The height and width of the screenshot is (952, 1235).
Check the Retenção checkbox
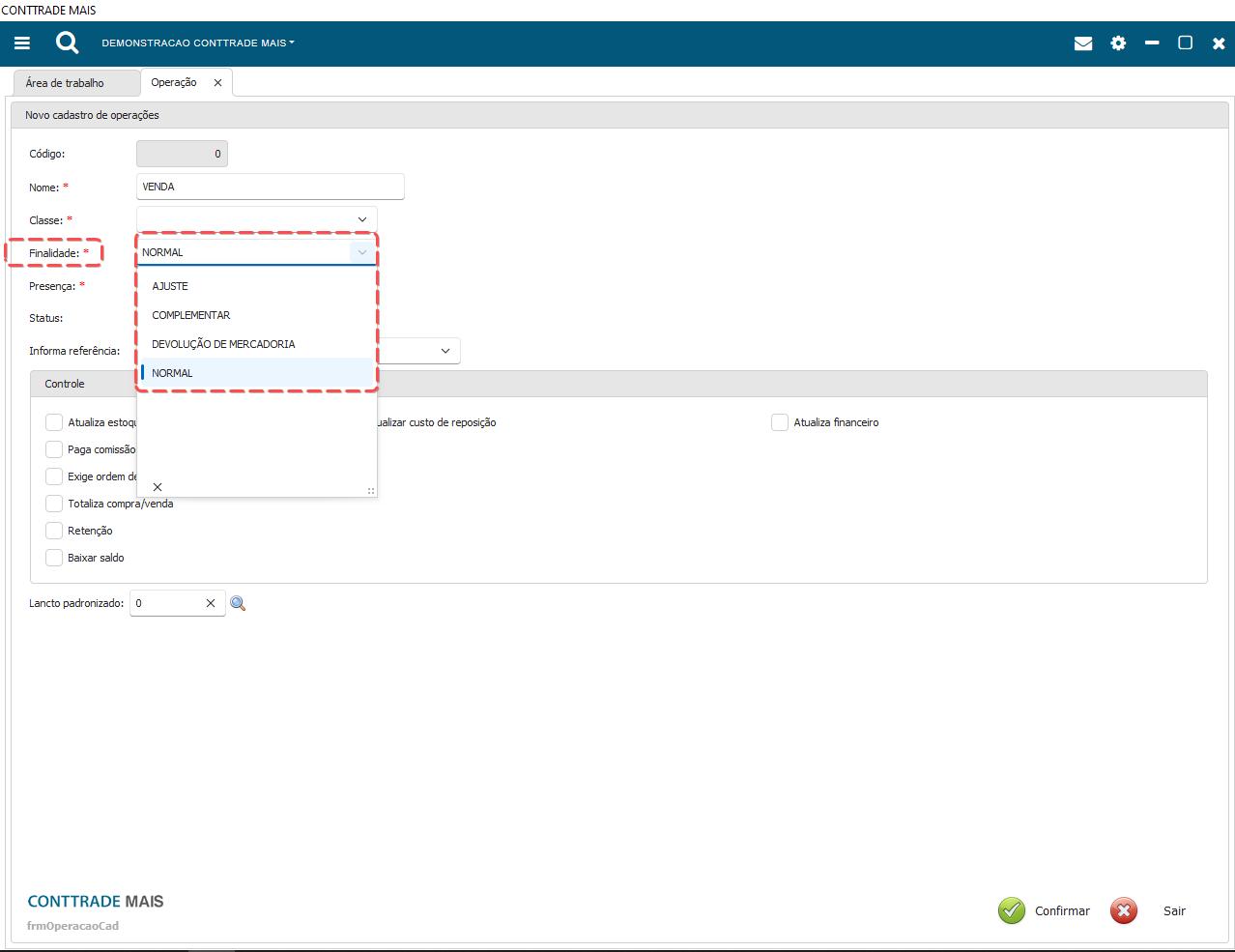tap(54, 531)
